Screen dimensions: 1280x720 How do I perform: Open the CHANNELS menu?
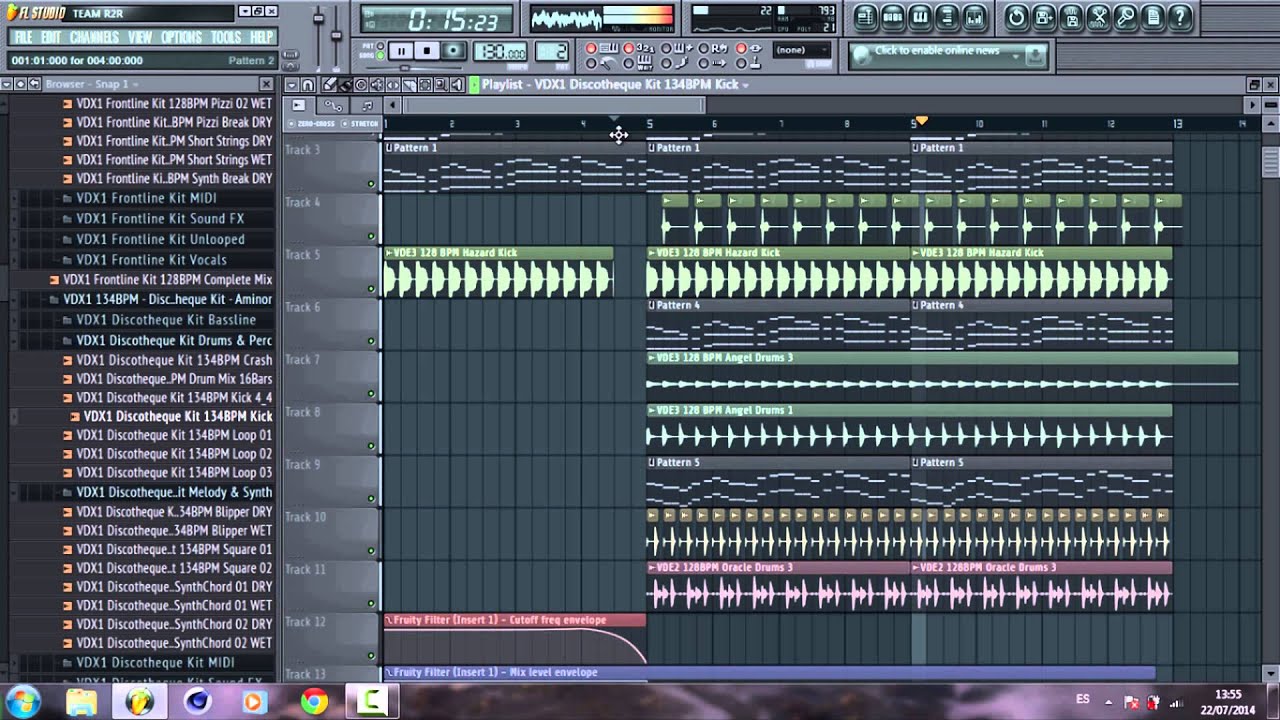(x=94, y=37)
